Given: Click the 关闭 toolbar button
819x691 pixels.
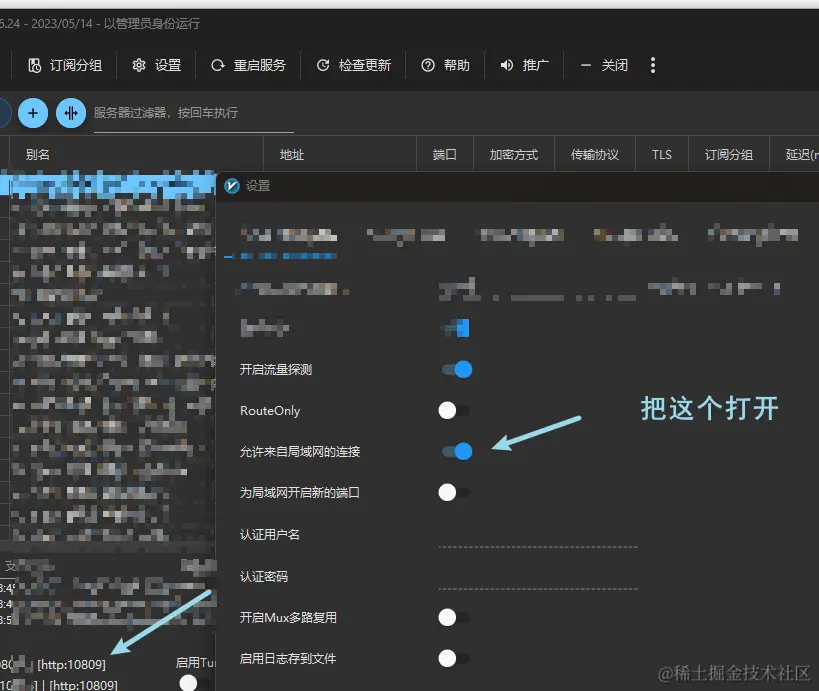Looking at the screenshot, I should (604, 65).
